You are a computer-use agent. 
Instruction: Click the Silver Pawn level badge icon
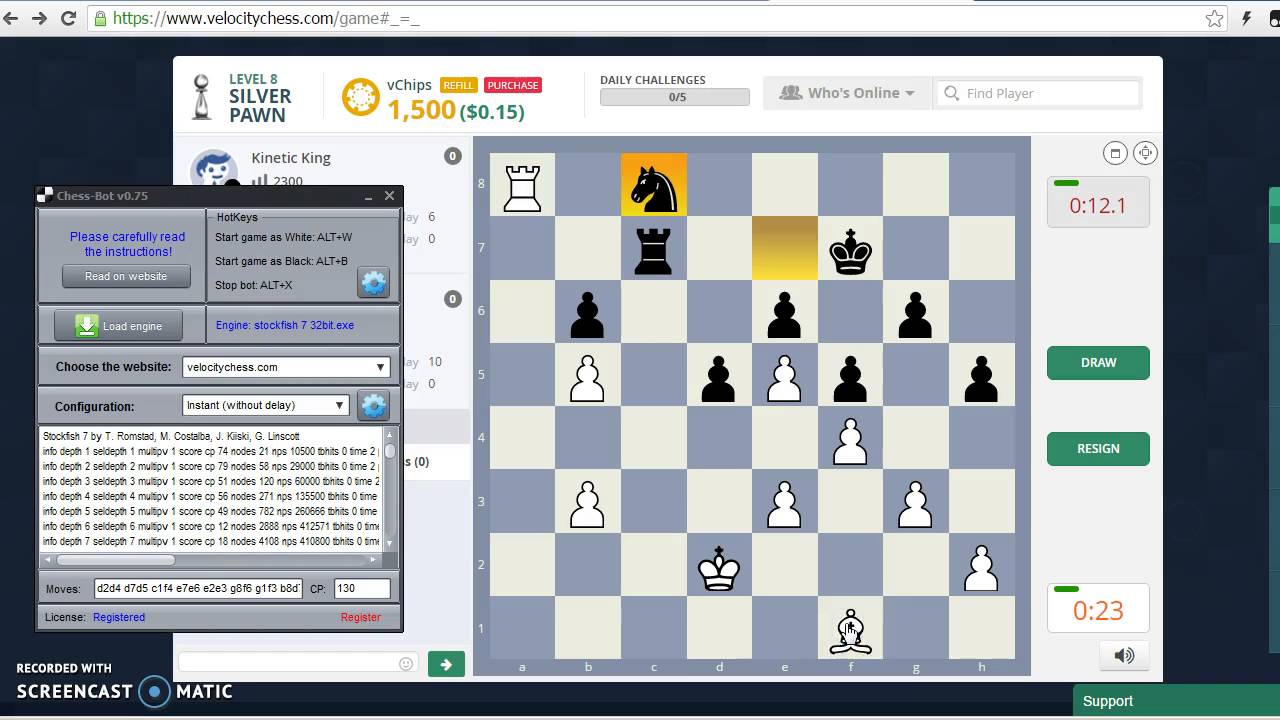point(202,97)
